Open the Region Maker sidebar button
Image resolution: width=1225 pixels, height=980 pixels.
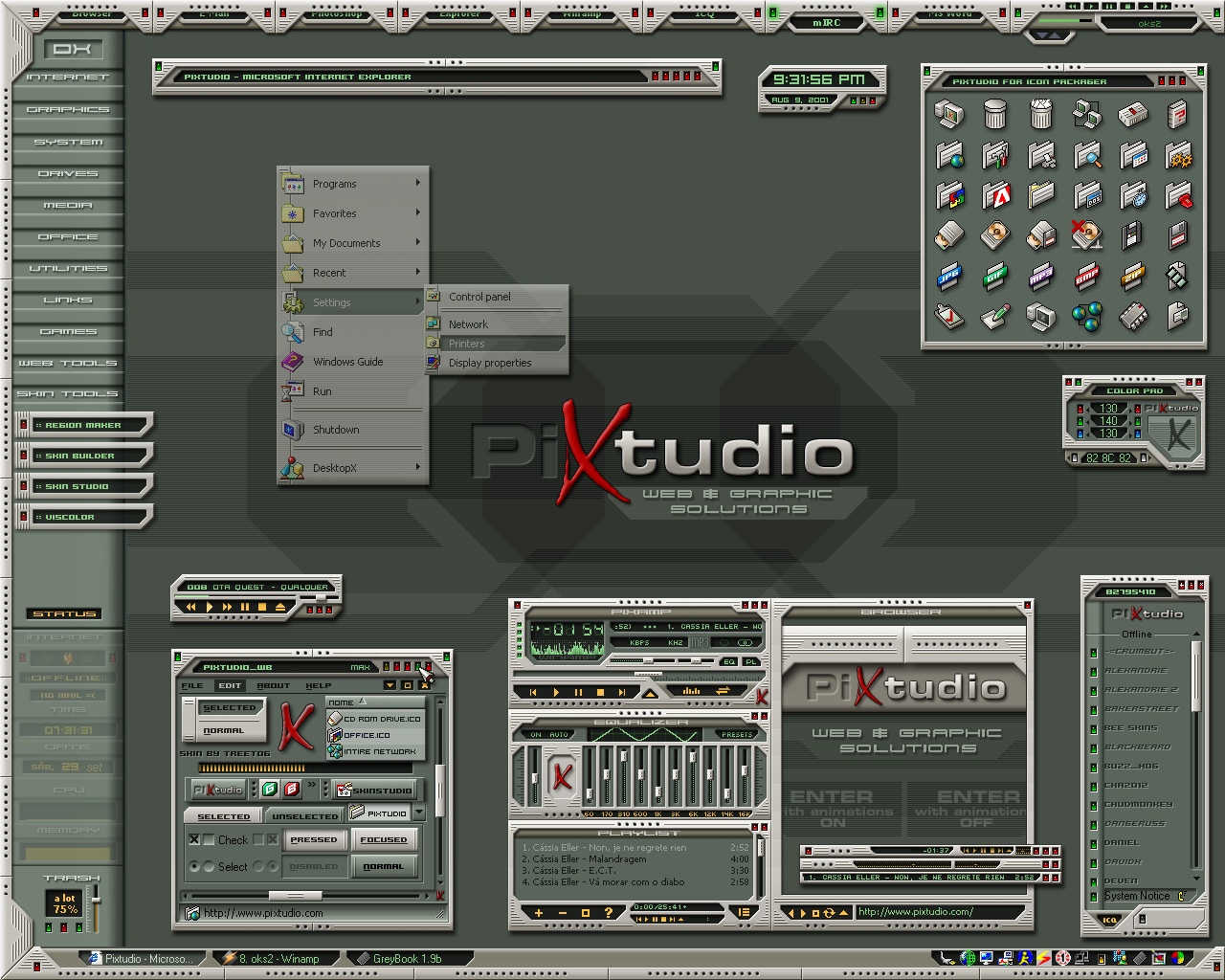(x=82, y=425)
